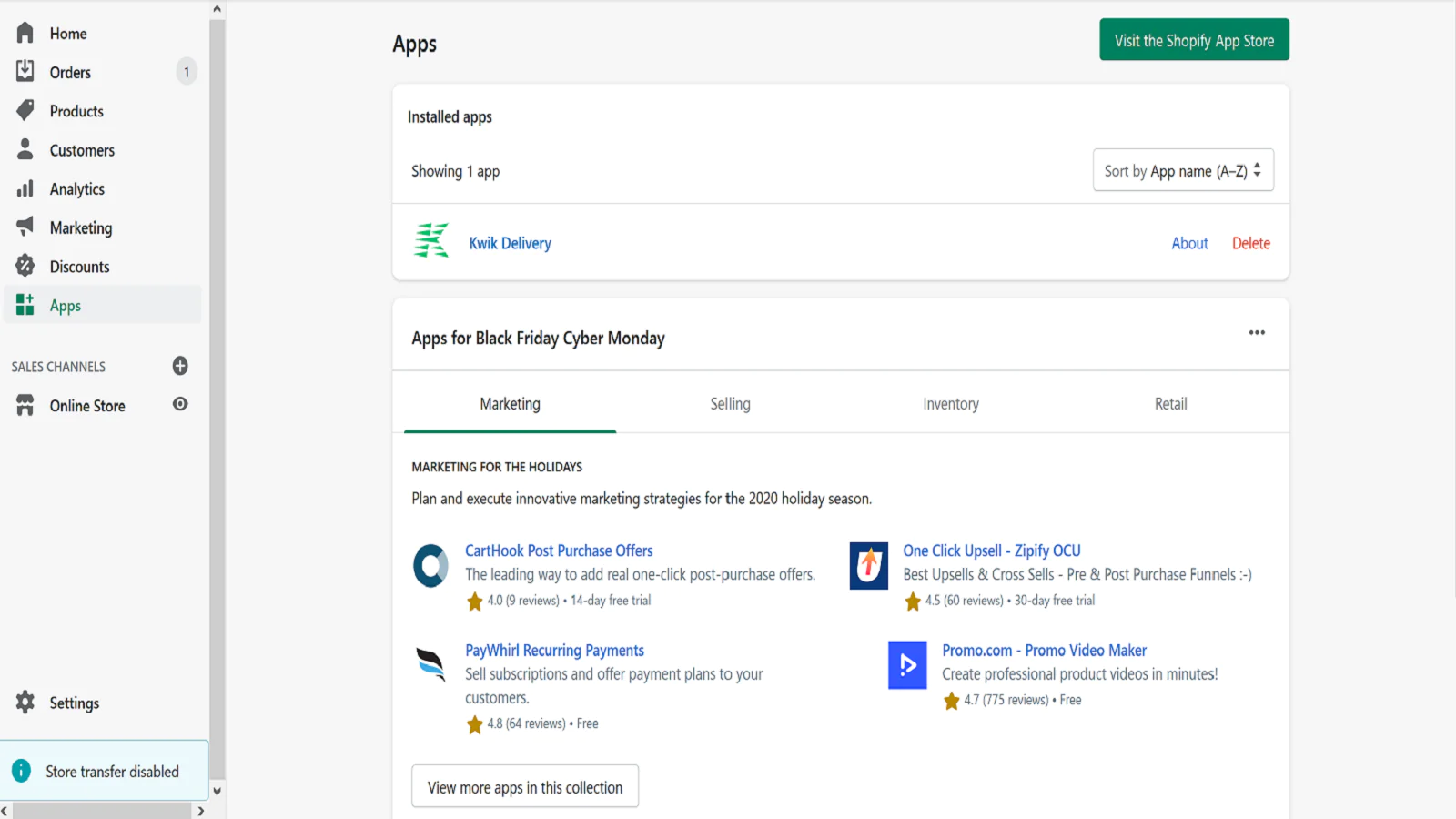Open About link for Kwik Delivery
Viewport: 1456px width, 819px height.
(1189, 243)
